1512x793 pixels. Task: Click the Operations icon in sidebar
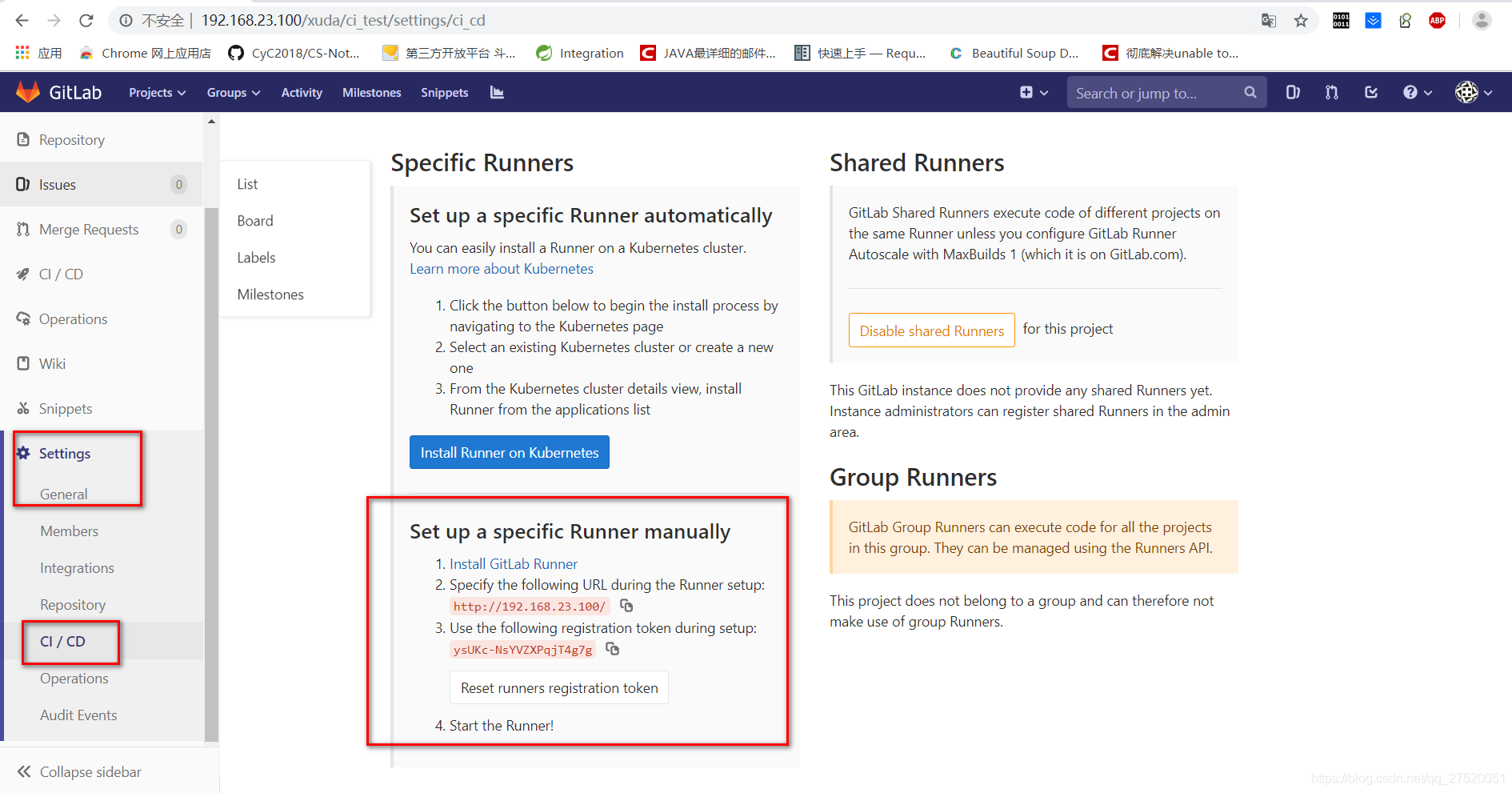[x=23, y=318]
